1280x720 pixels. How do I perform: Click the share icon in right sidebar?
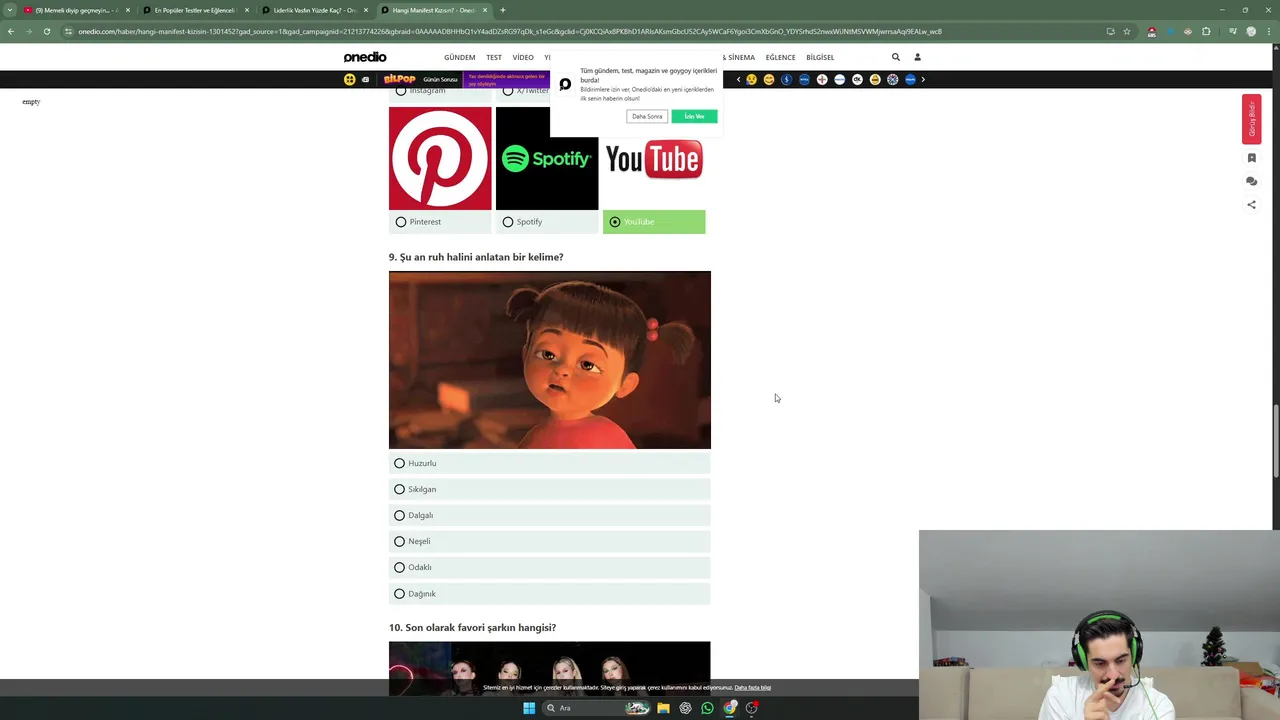point(1251,204)
